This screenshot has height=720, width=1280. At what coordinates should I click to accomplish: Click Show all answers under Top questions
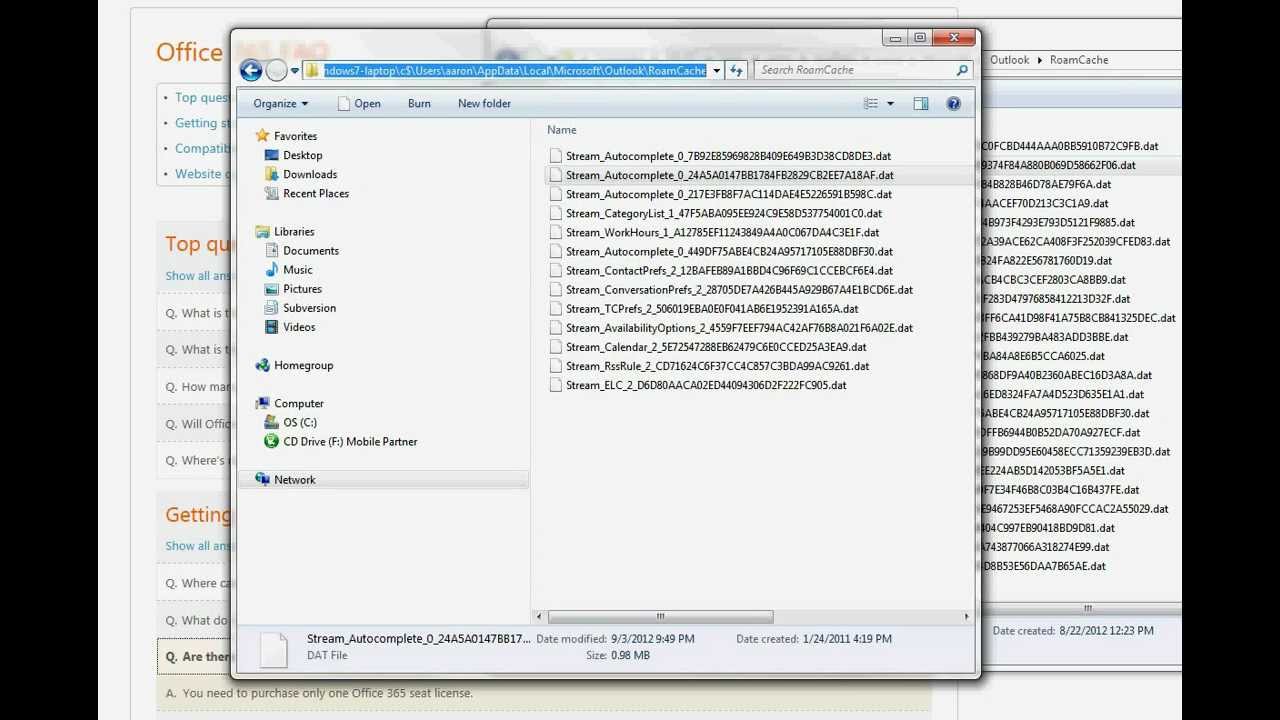pos(198,276)
